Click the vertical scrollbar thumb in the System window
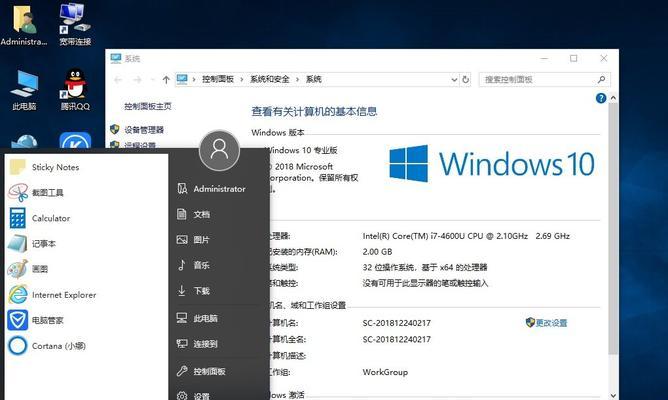 613,229
